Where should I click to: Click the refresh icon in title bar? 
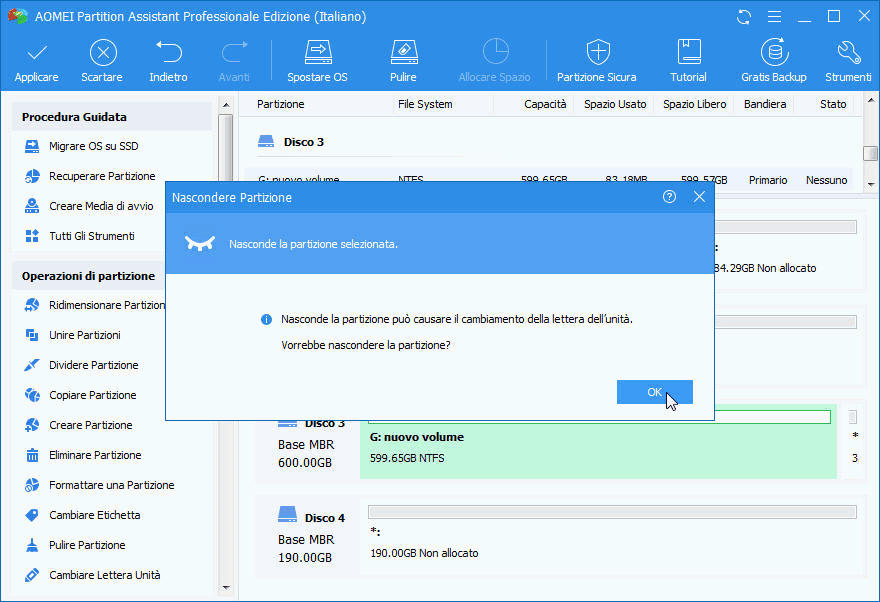pos(743,17)
